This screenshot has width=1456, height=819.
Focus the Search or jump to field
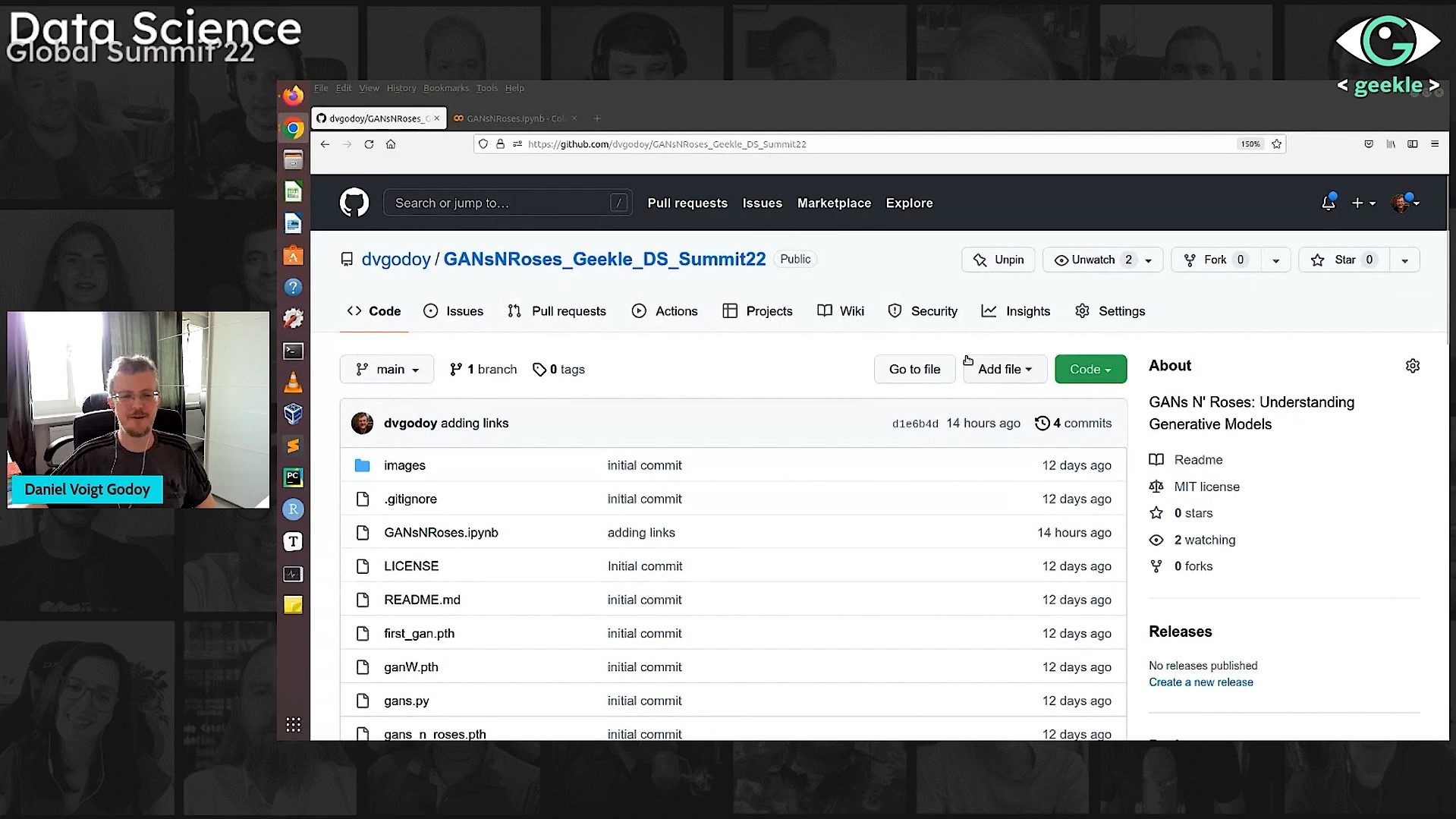tap(508, 203)
